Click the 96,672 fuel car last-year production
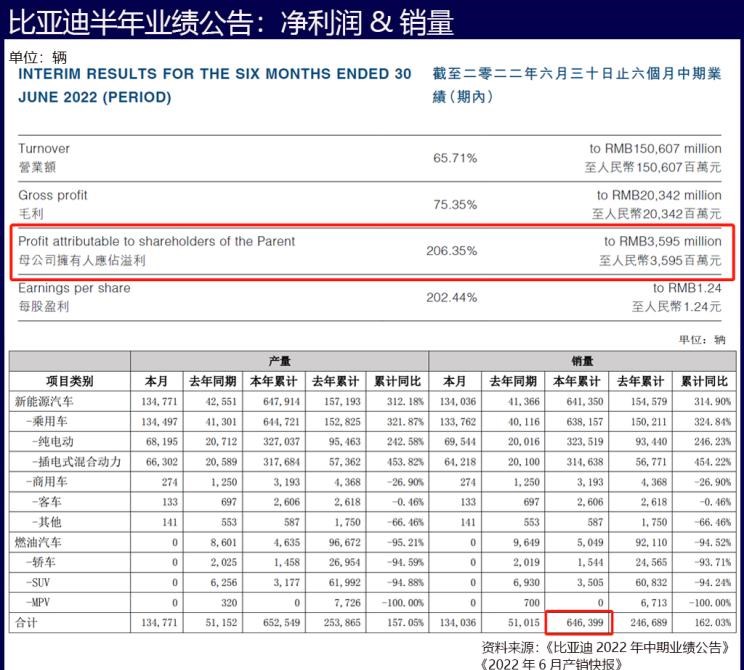Image resolution: width=744 pixels, height=670 pixels. (344, 542)
